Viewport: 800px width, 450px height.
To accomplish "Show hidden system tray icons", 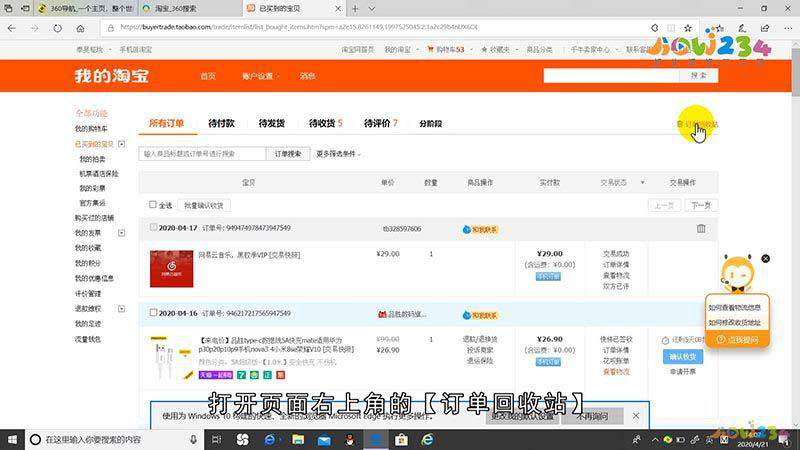I will point(655,439).
